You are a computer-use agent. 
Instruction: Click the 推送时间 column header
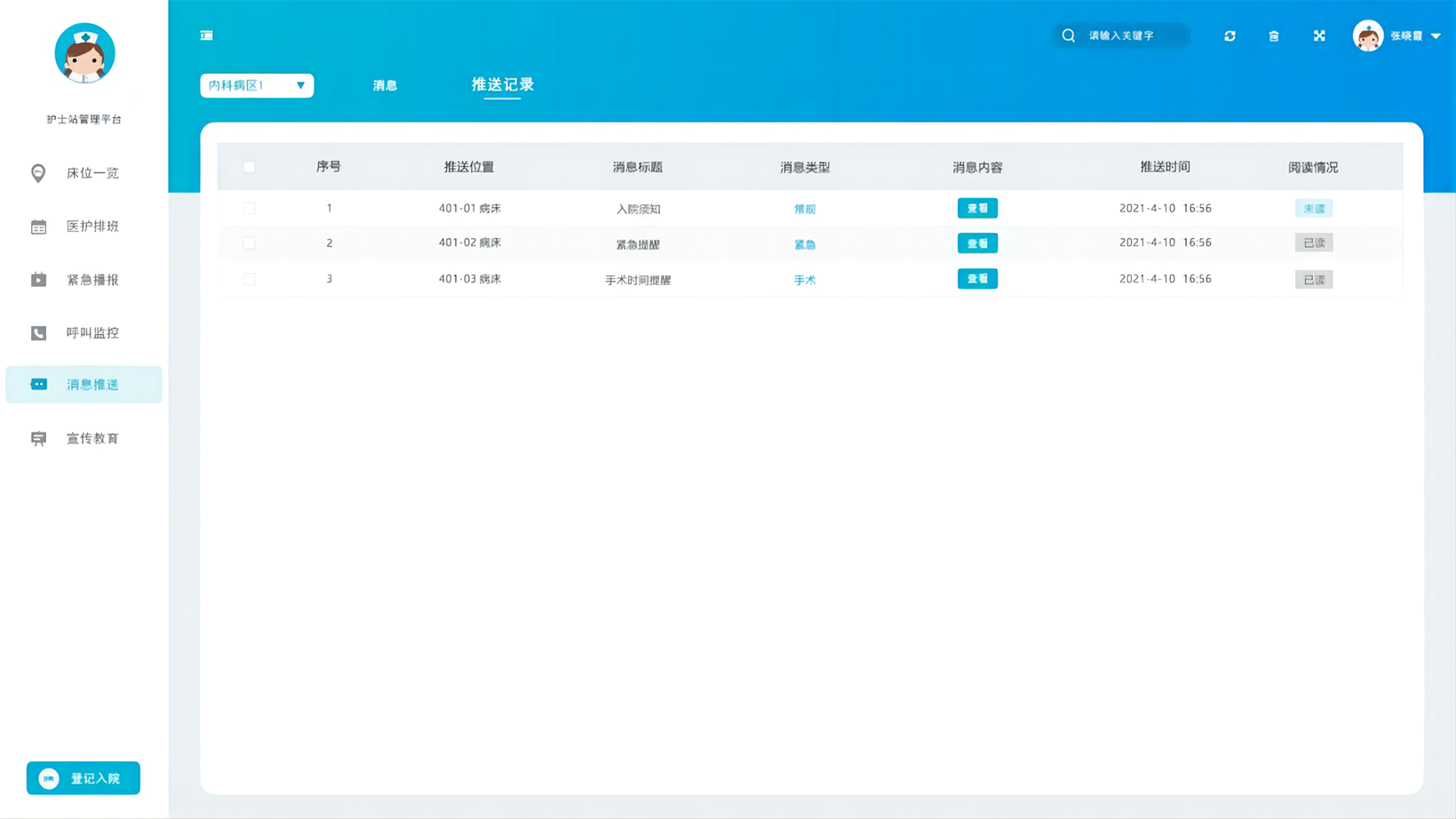point(1166,167)
